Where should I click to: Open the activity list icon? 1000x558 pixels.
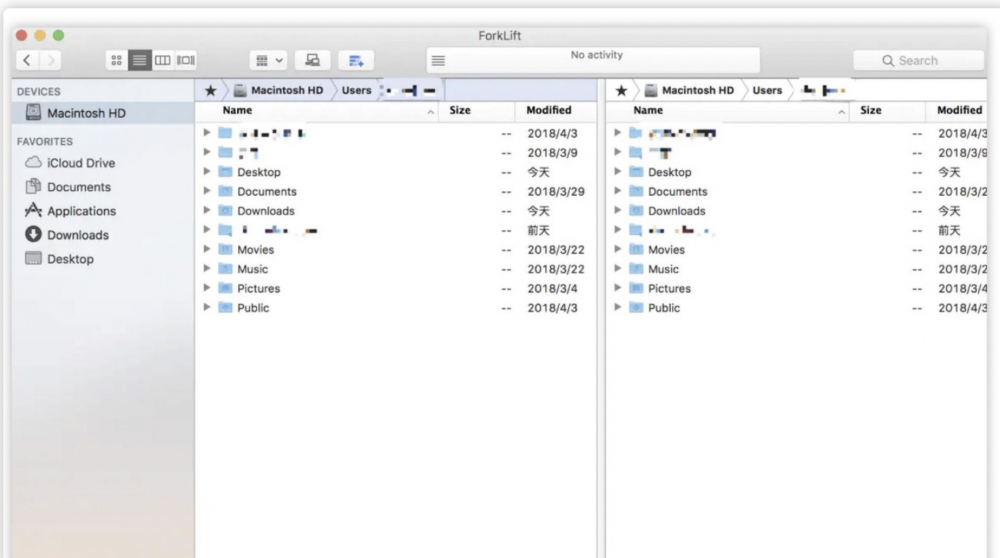pyautogui.click(x=438, y=61)
